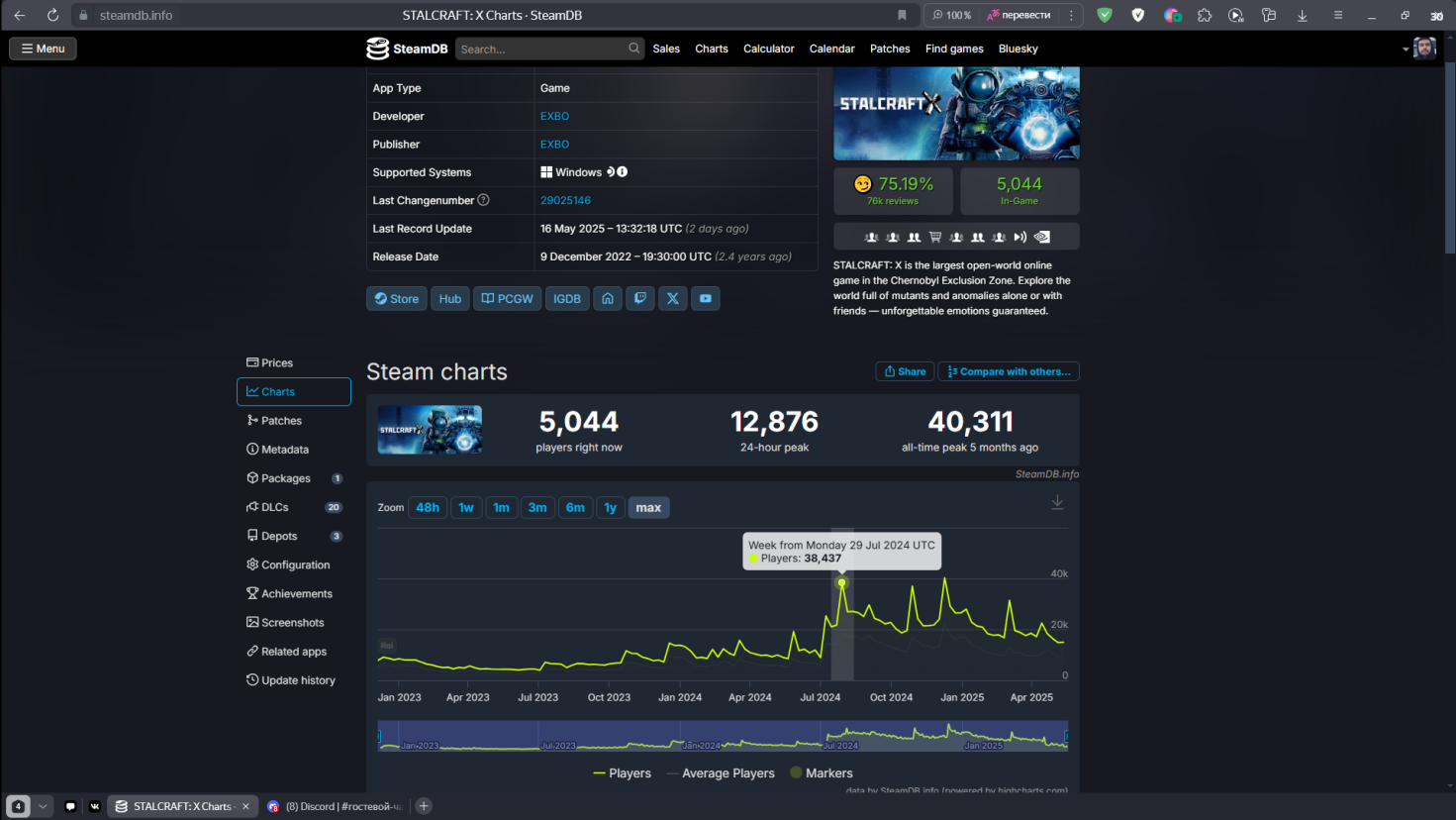
Task: Open Related apps in the sidebar
Action: pos(294,651)
